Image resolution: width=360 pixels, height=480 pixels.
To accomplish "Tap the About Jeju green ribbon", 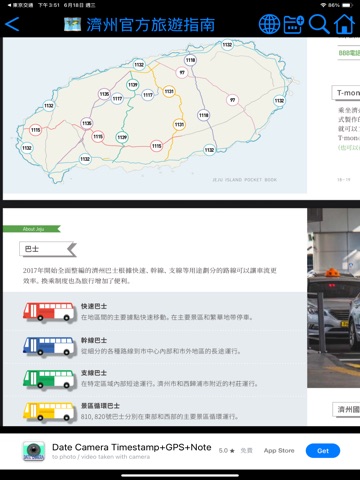I will [x=32, y=229].
